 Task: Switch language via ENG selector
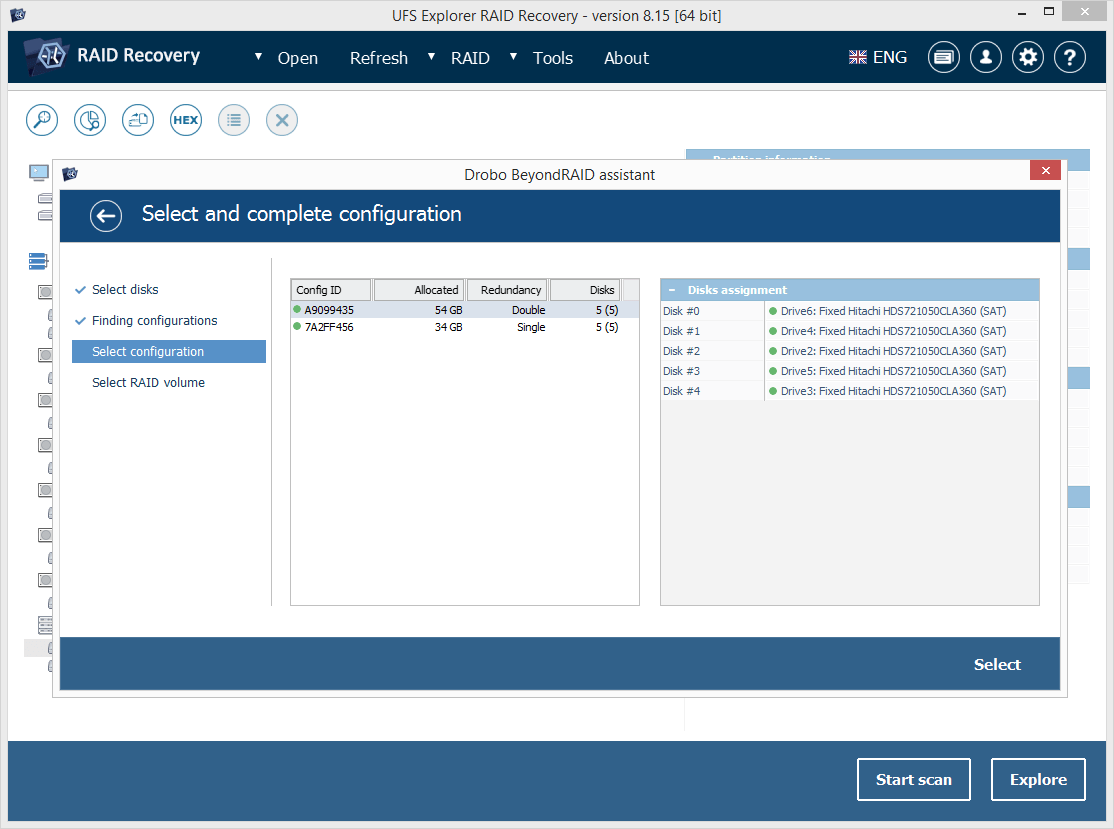point(889,58)
